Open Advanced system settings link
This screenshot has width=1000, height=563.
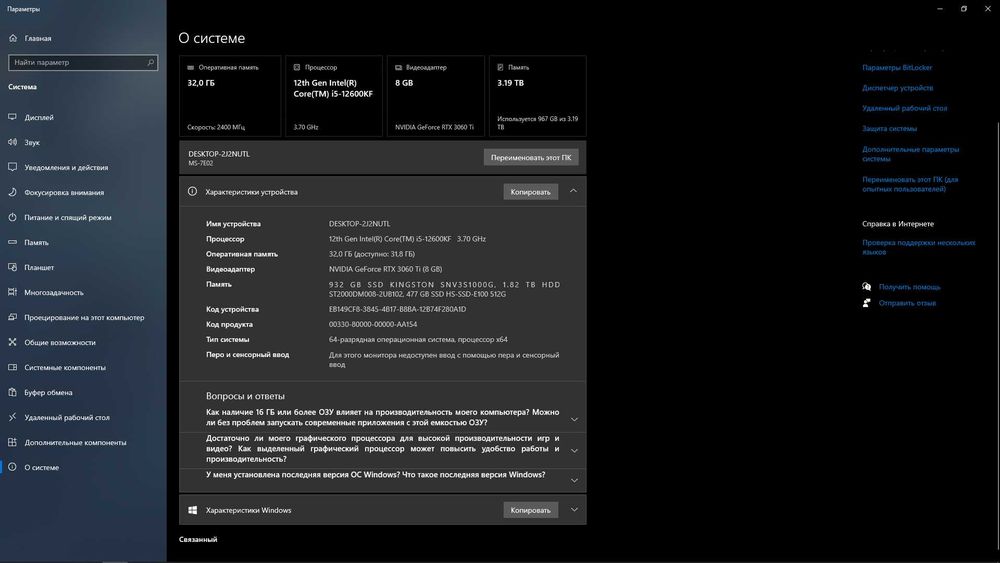click(910, 154)
